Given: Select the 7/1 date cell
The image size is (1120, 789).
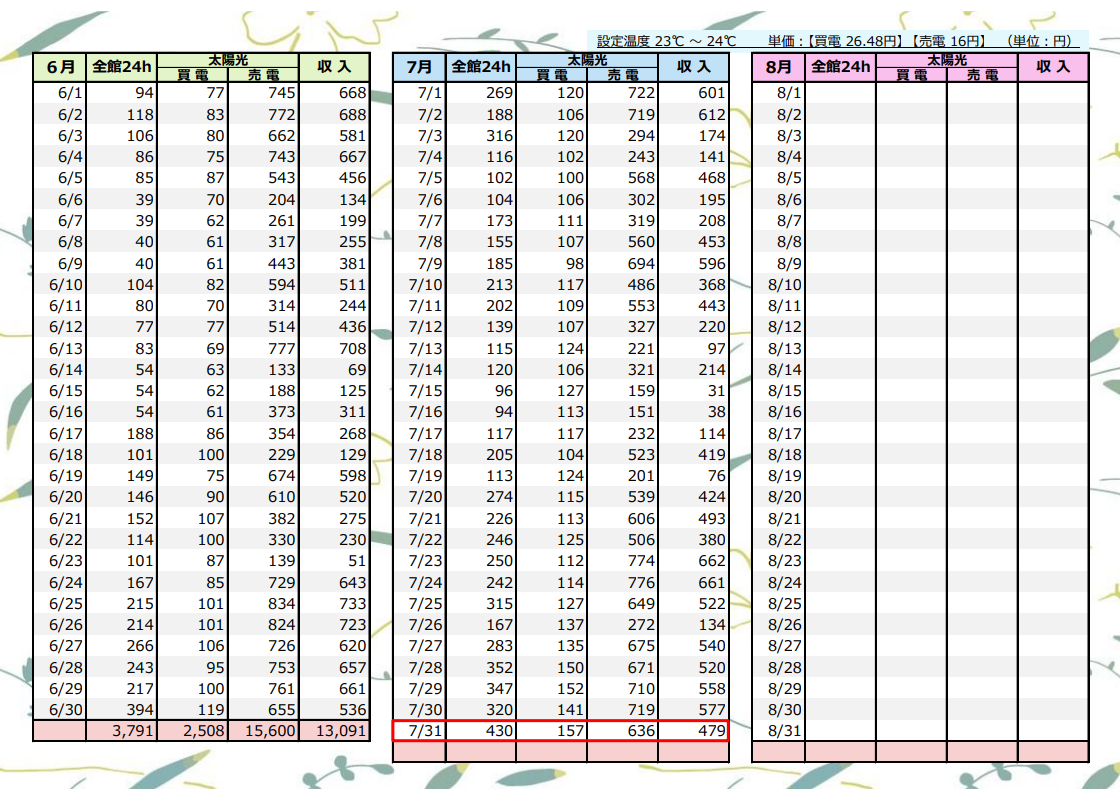Looking at the screenshot, I should point(419,93).
